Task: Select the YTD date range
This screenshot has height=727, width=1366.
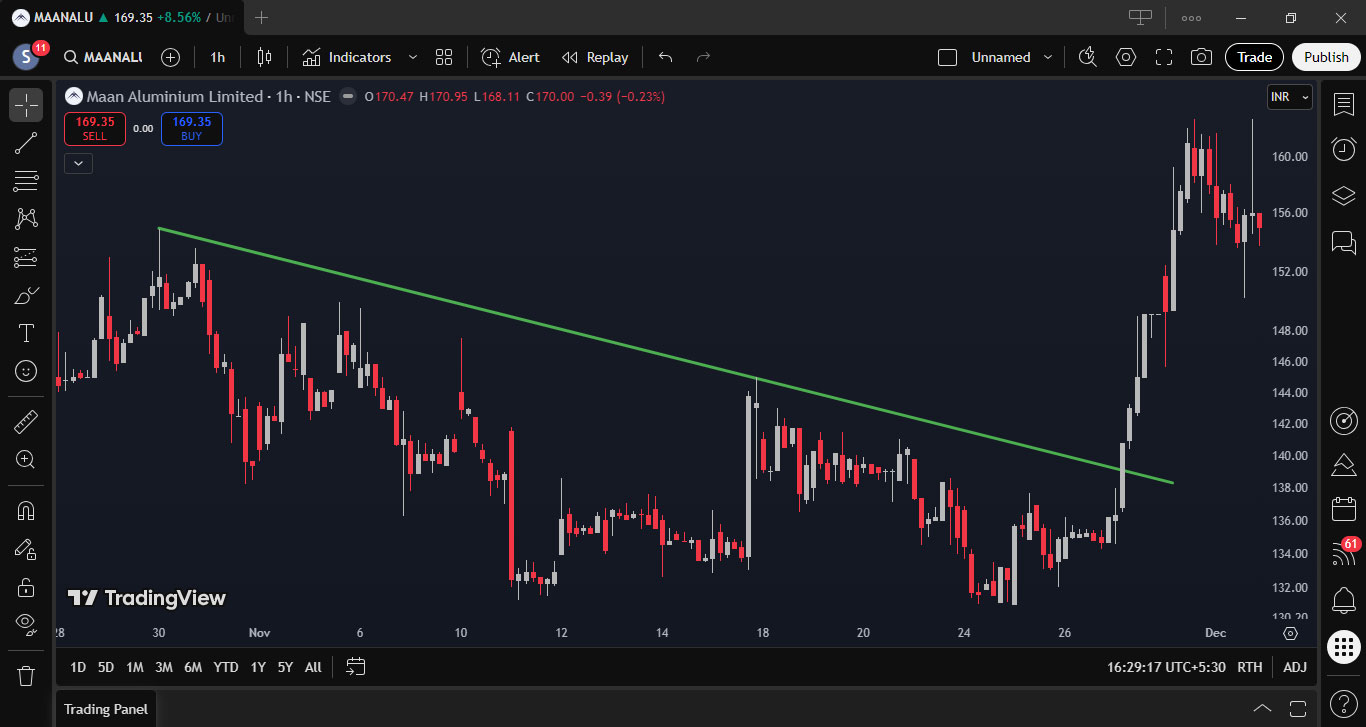Action: [x=226, y=667]
